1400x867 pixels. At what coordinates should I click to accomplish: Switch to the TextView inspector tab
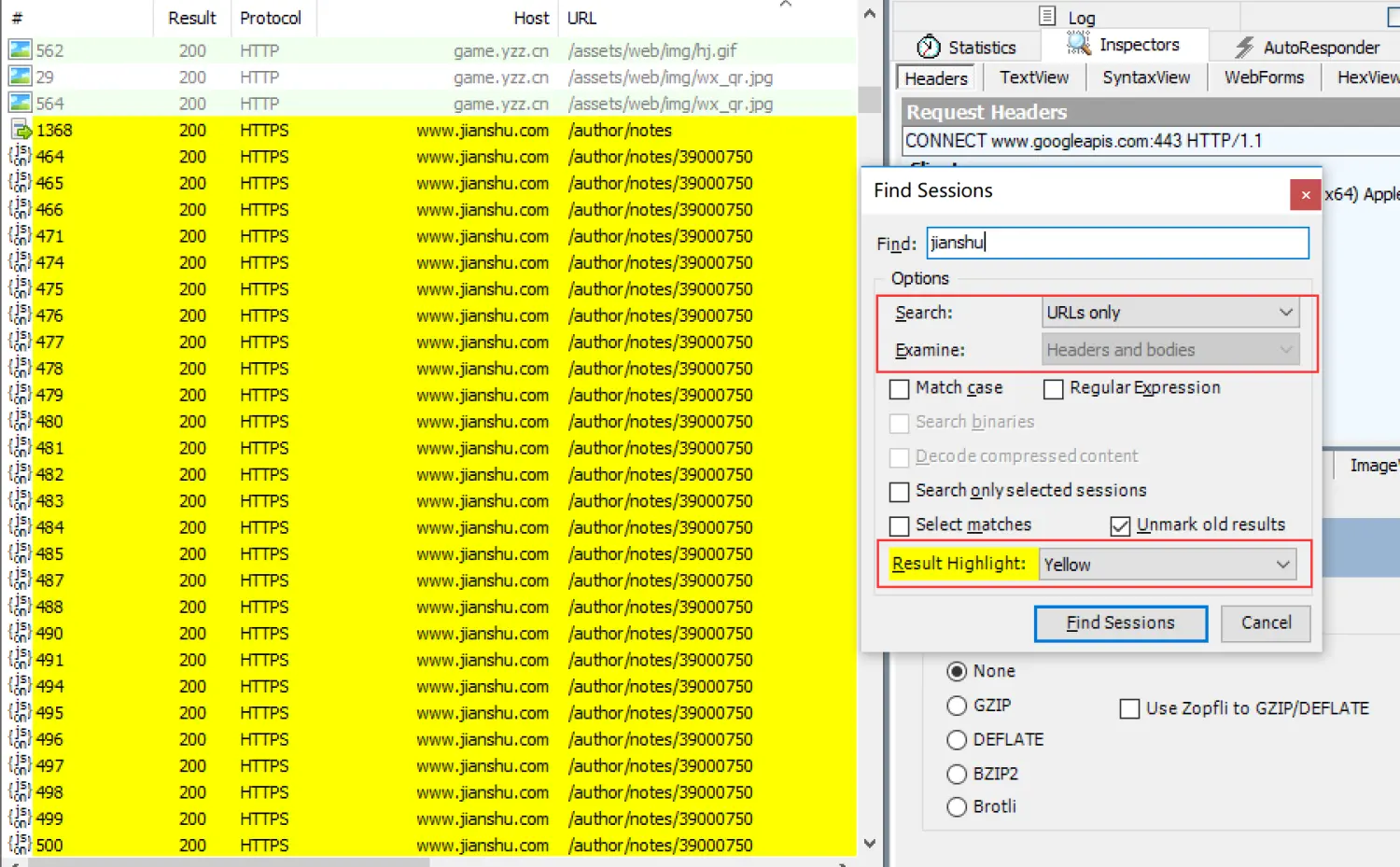pos(1033,77)
